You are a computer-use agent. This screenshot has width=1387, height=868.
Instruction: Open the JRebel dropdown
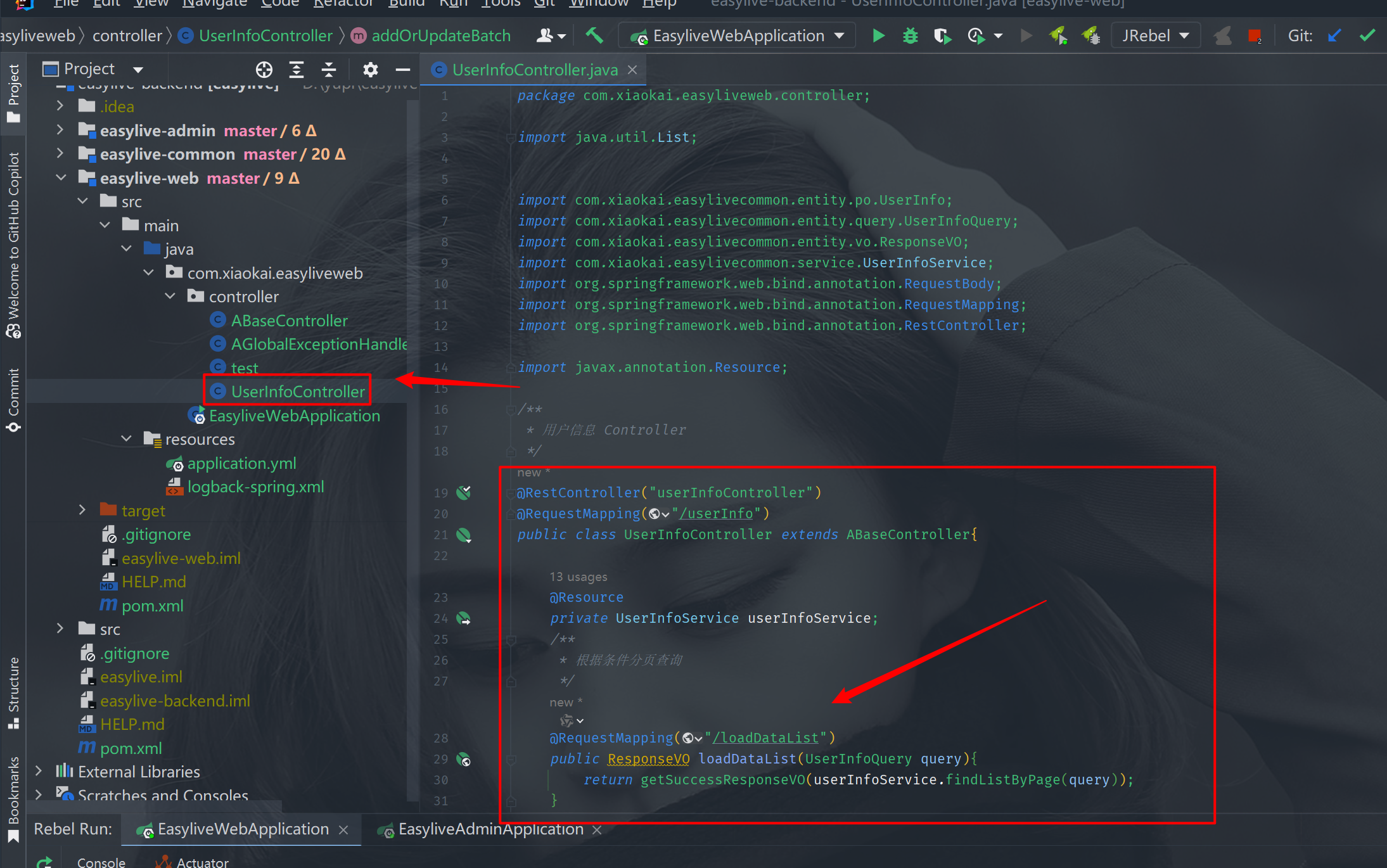1155,36
